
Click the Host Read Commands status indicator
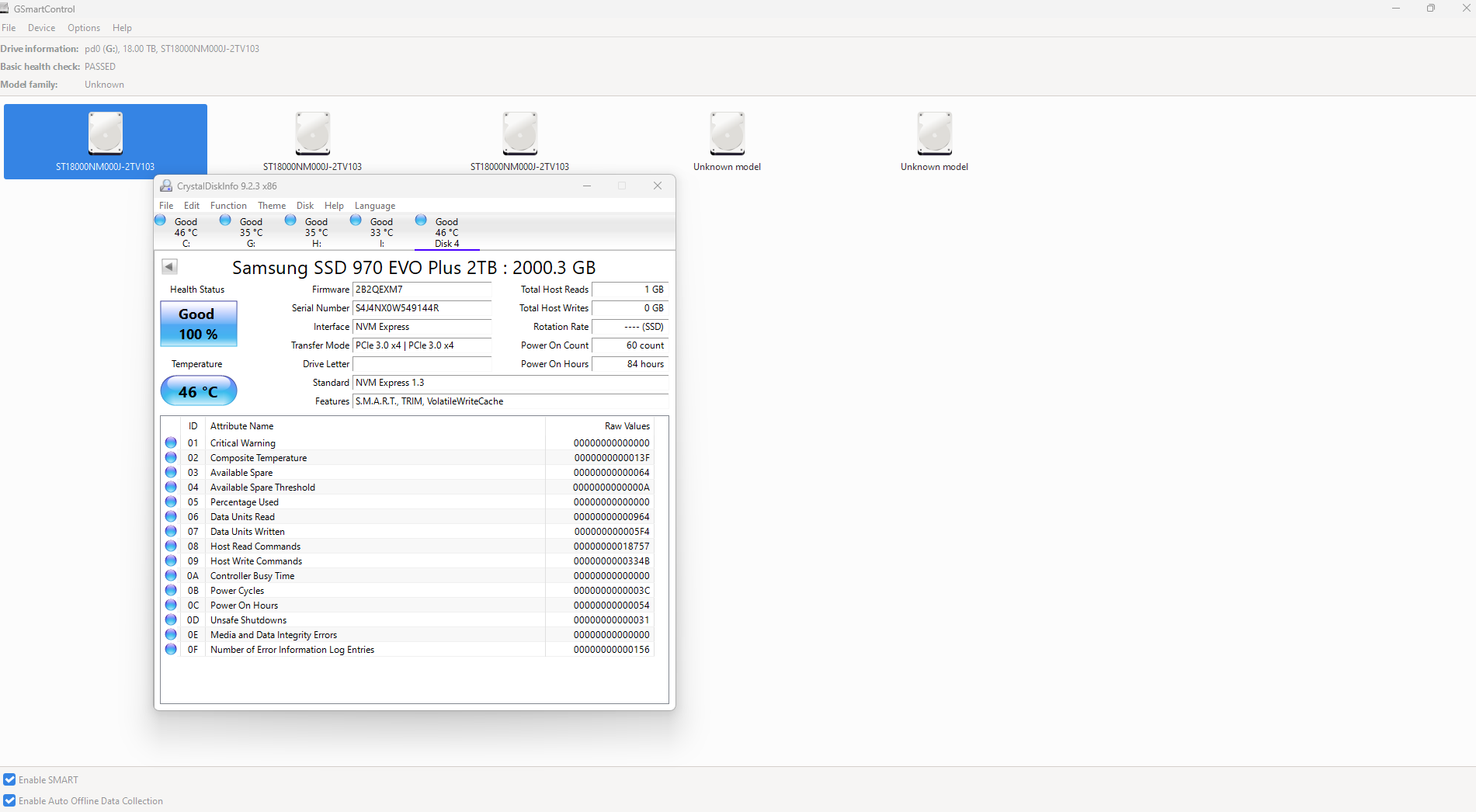(x=171, y=546)
